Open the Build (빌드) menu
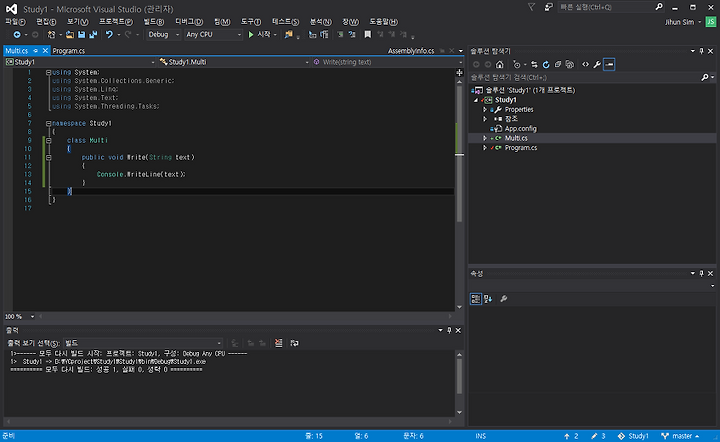Viewport: 720px width, 442px height. pyautogui.click(x=153, y=22)
